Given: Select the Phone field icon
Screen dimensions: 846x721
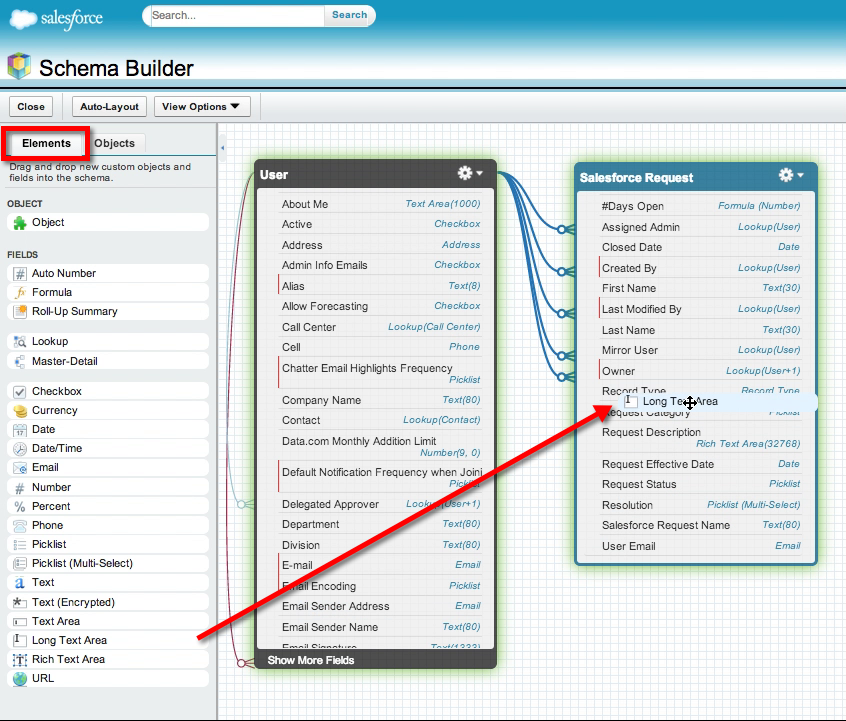Looking at the screenshot, I should click(20, 526).
